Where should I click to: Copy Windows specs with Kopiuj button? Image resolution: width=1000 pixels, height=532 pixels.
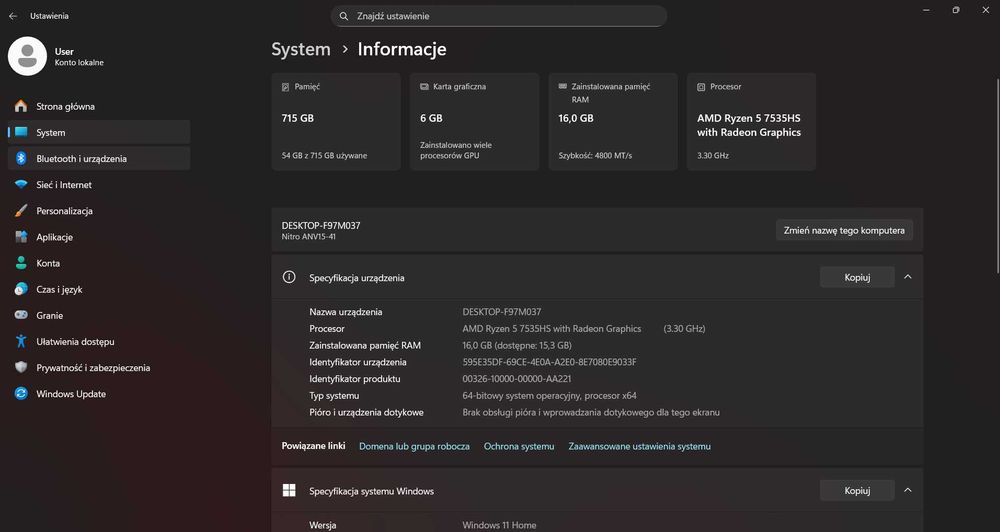[x=857, y=491]
